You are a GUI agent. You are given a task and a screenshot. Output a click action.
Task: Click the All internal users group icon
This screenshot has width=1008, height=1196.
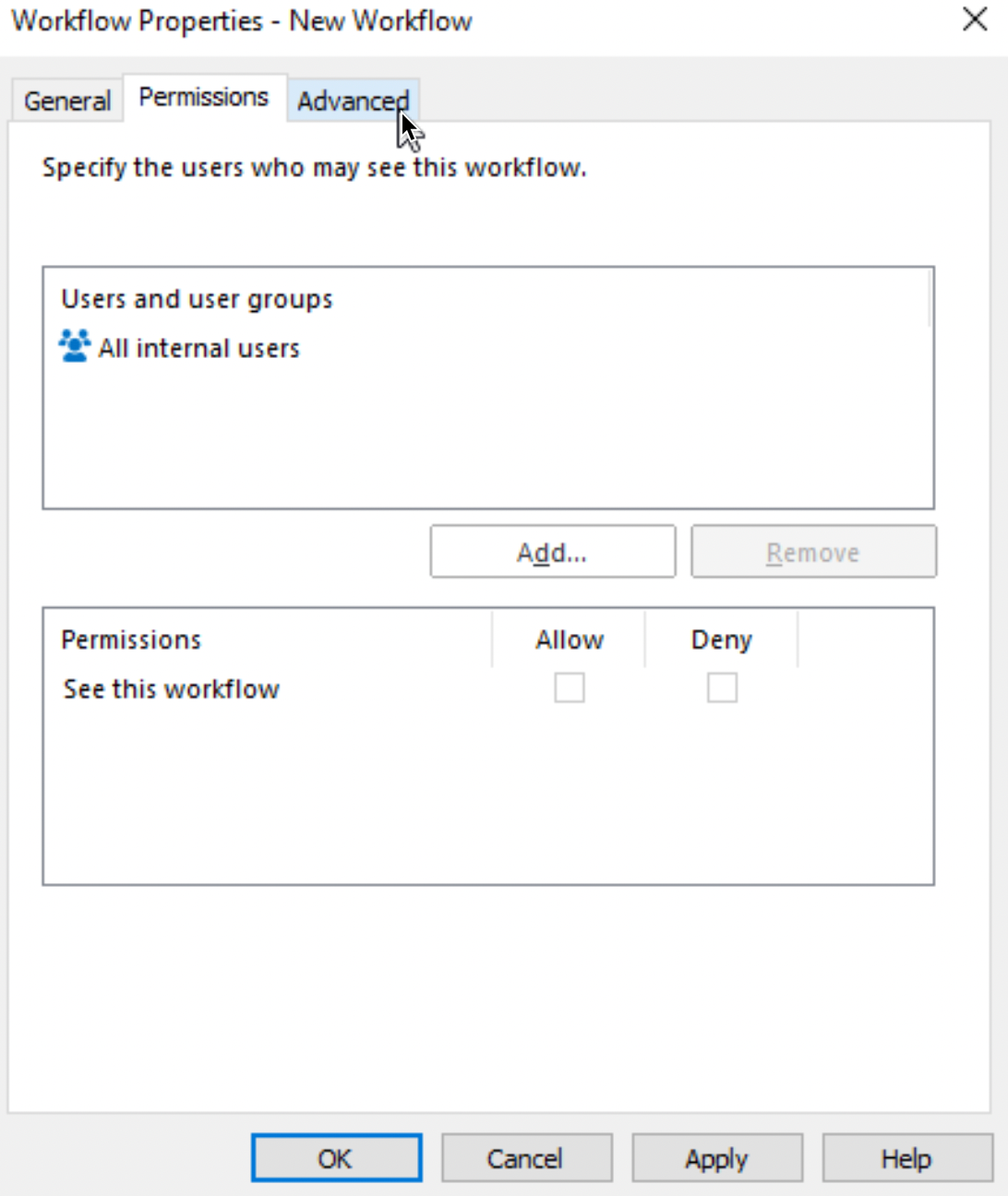(x=75, y=347)
